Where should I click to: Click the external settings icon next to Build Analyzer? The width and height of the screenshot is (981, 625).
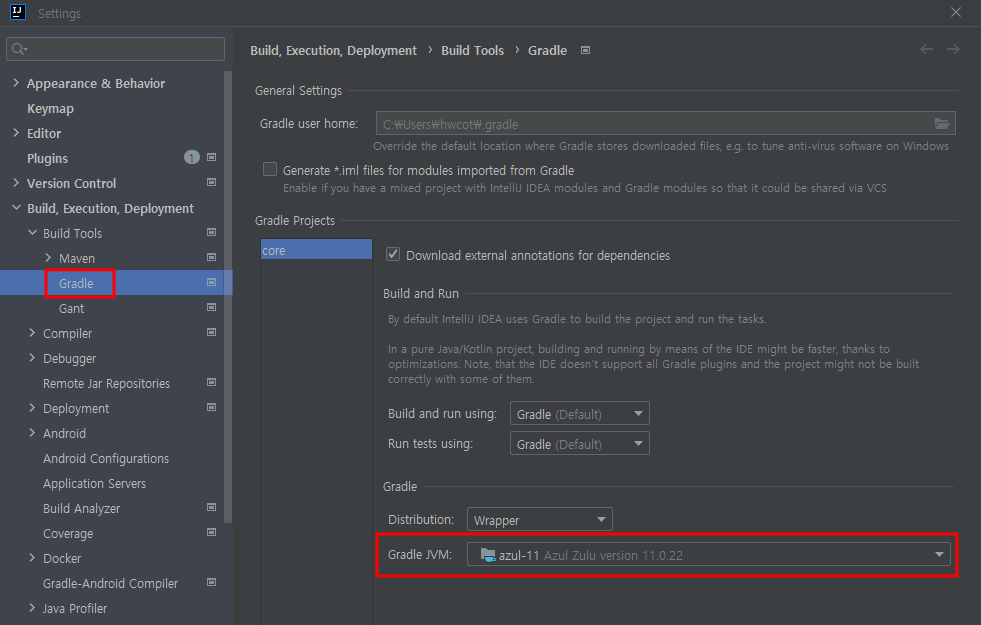pos(211,507)
